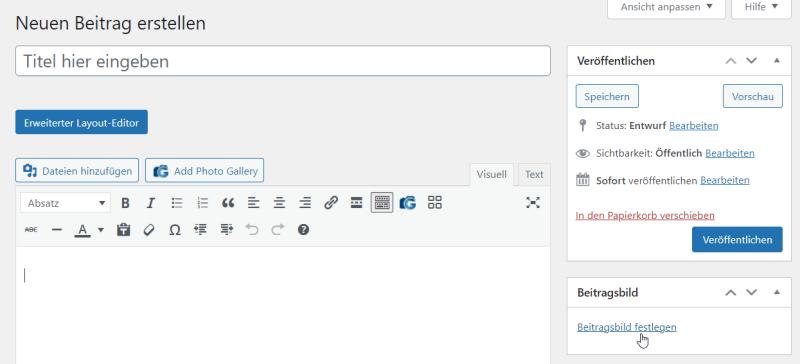Click the clear formatting eraser icon
This screenshot has width=800, height=364.
click(149, 230)
